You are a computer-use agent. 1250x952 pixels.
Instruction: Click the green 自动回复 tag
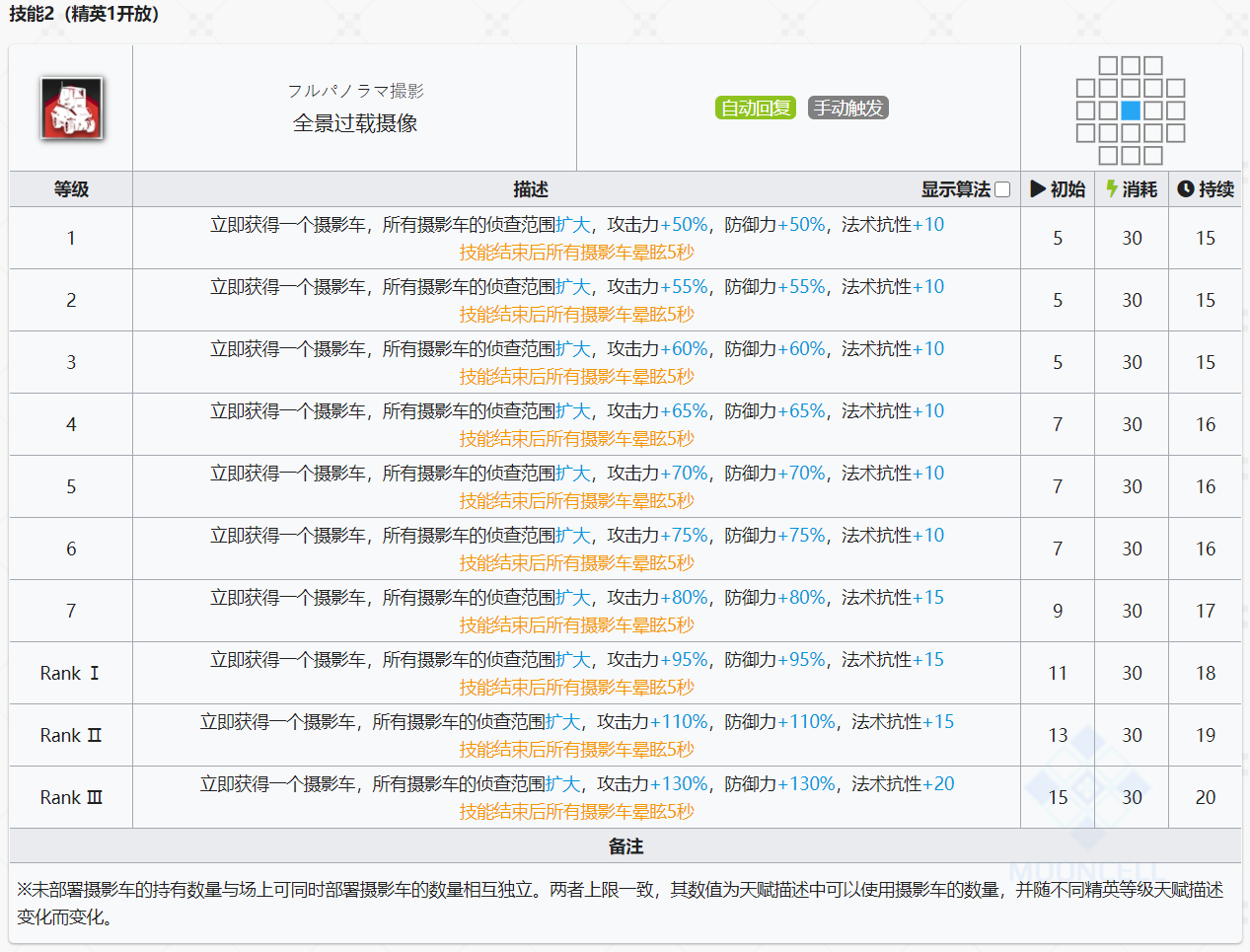pos(756,108)
